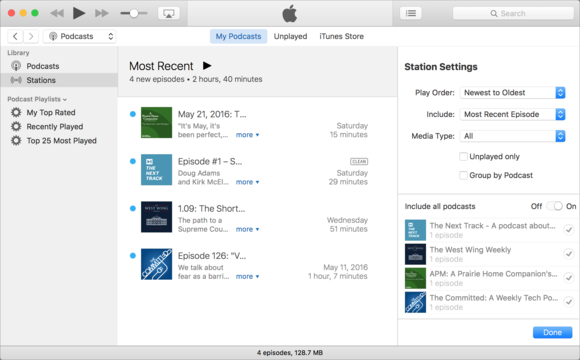Open the Podcasts media picker dropdown
580x360 pixels.
(x=79, y=36)
